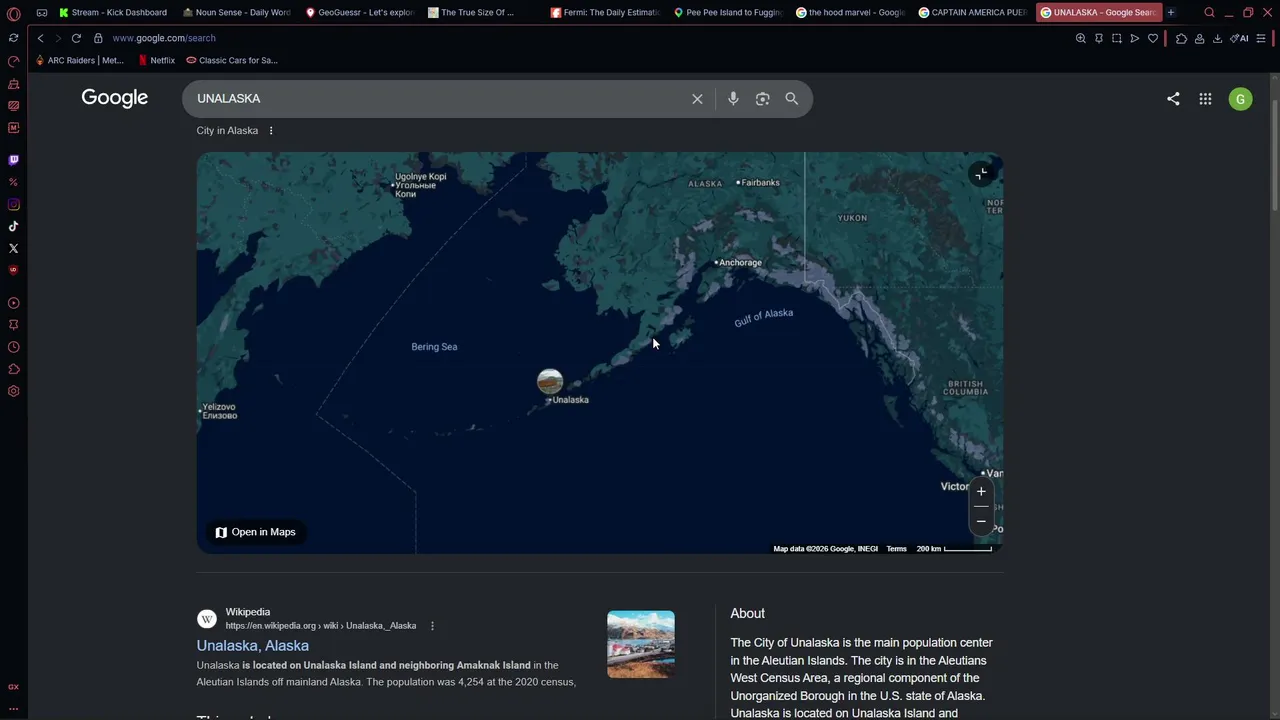Viewport: 1280px width, 720px height.
Task: Open sidebar settings gear icon
Action: click(13, 391)
